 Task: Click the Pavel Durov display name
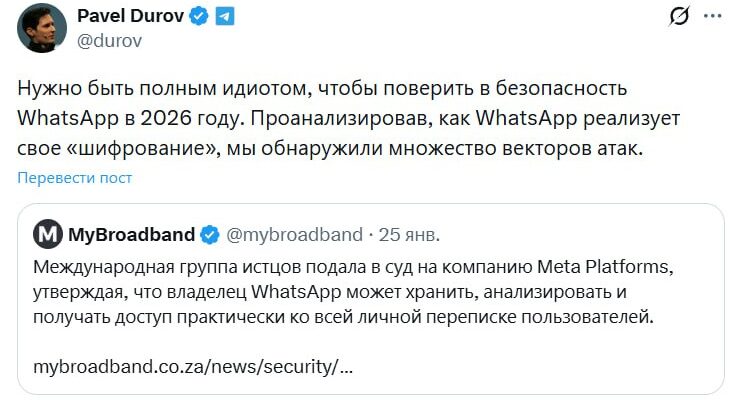tap(130, 16)
